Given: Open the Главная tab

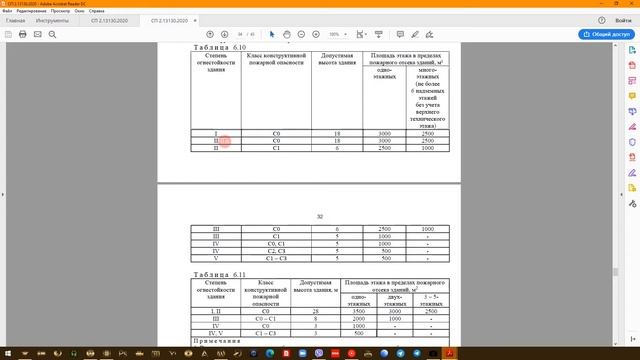Looking at the screenshot, I should pyautogui.click(x=16, y=20).
